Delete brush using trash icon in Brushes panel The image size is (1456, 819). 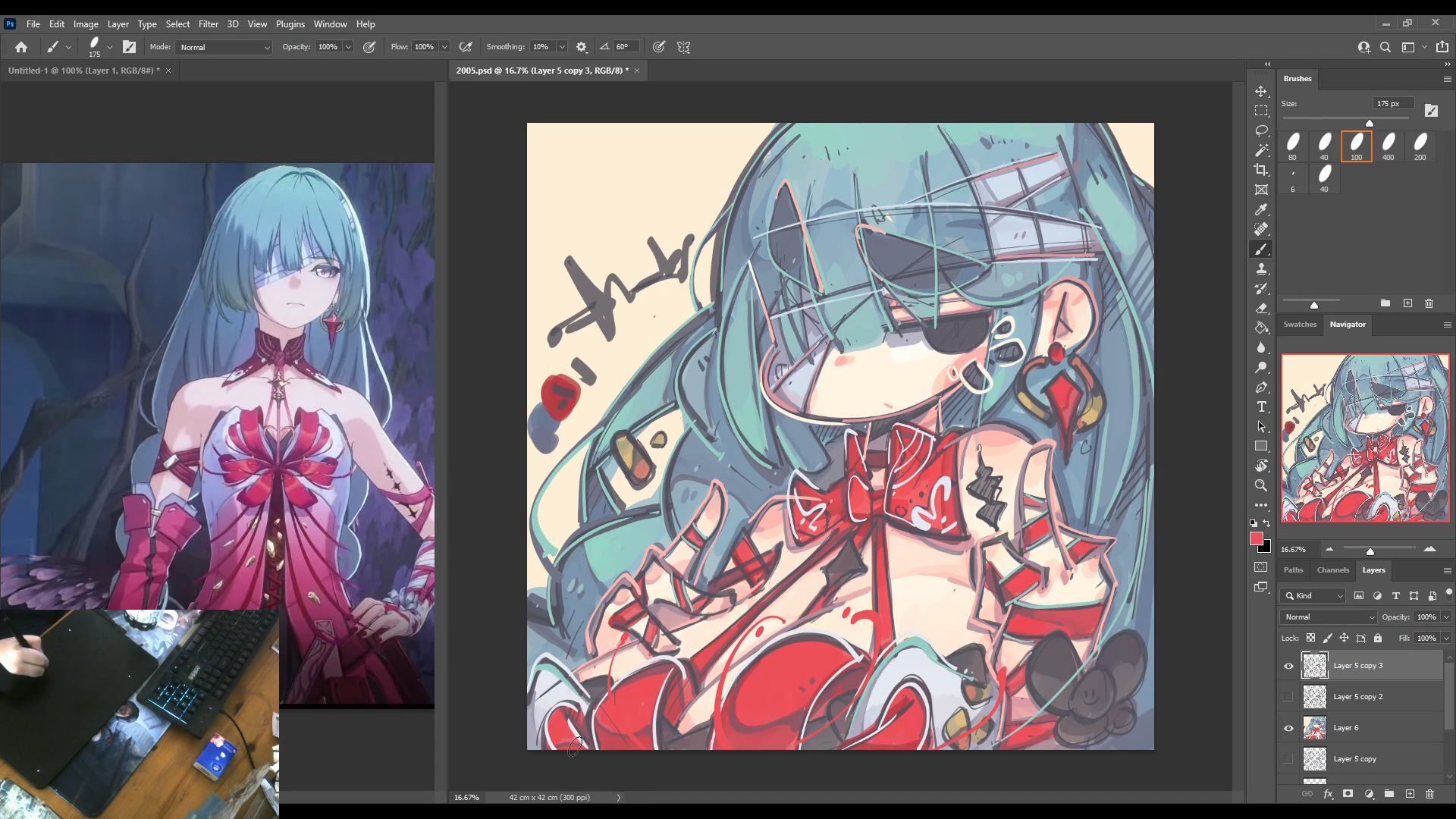pyautogui.click(x=1429, y=303)
